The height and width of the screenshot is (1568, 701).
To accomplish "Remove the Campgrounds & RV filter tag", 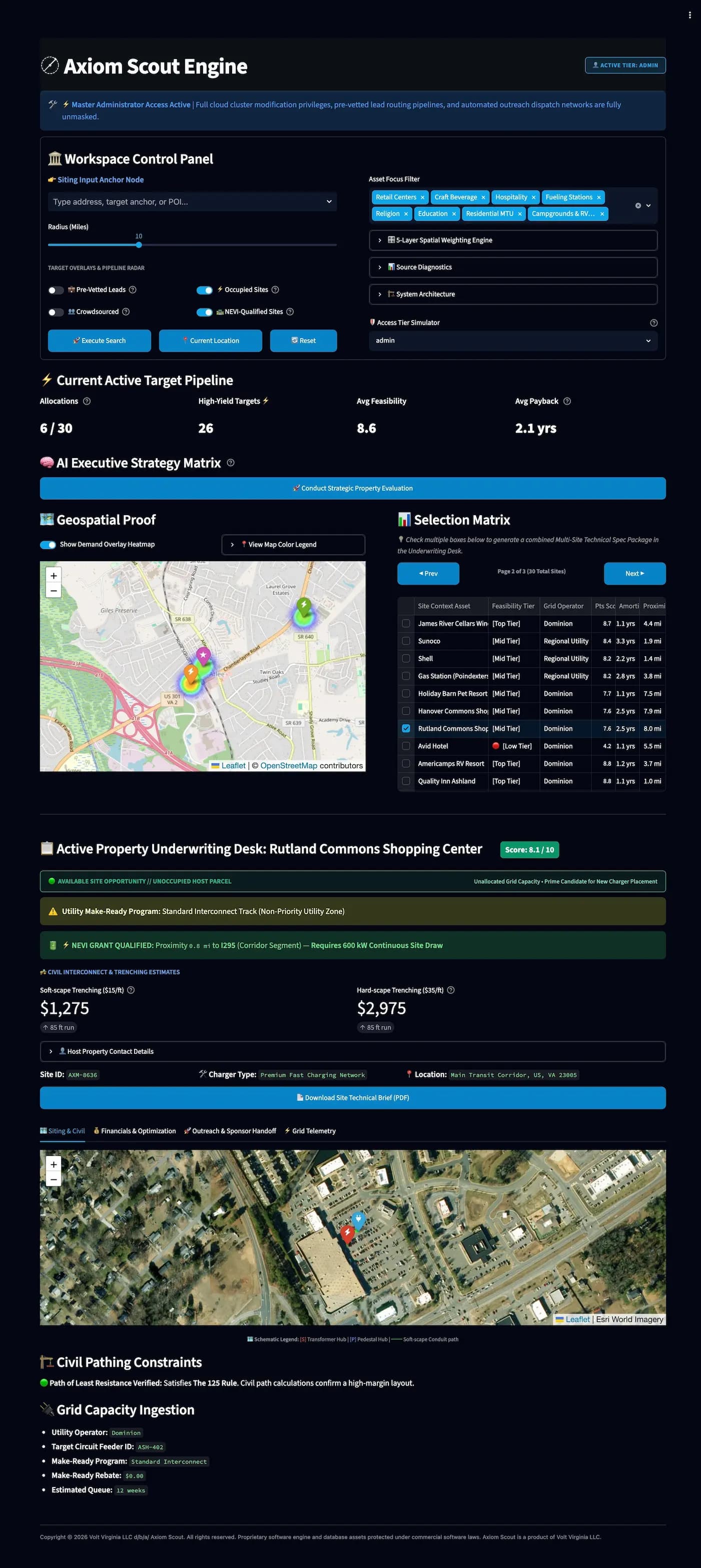I will (602, 214).
